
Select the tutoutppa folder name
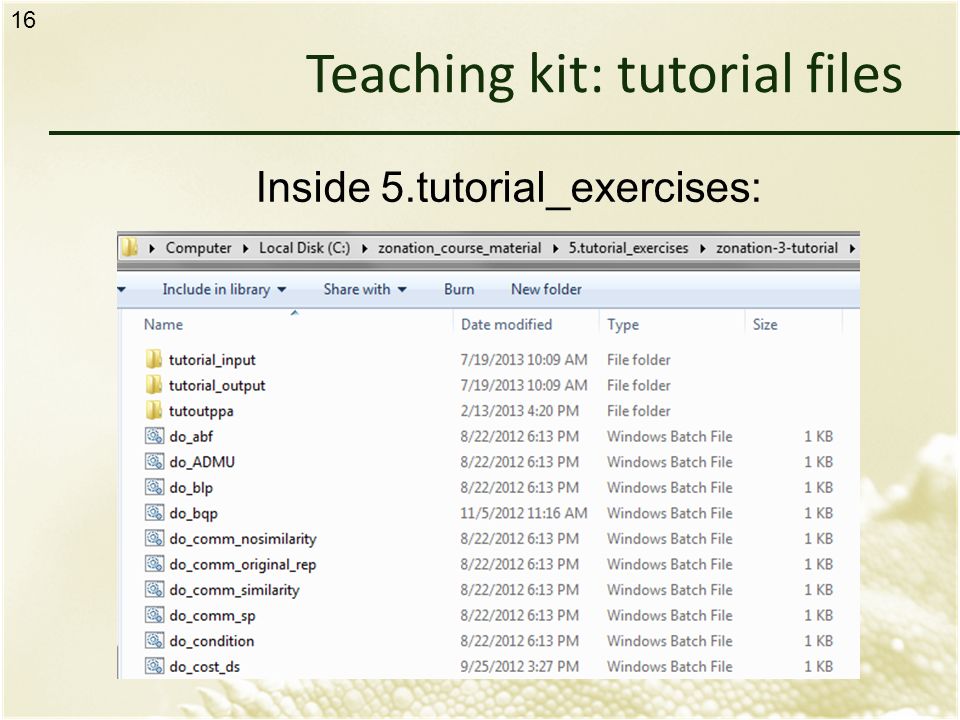tap(201, 411)
